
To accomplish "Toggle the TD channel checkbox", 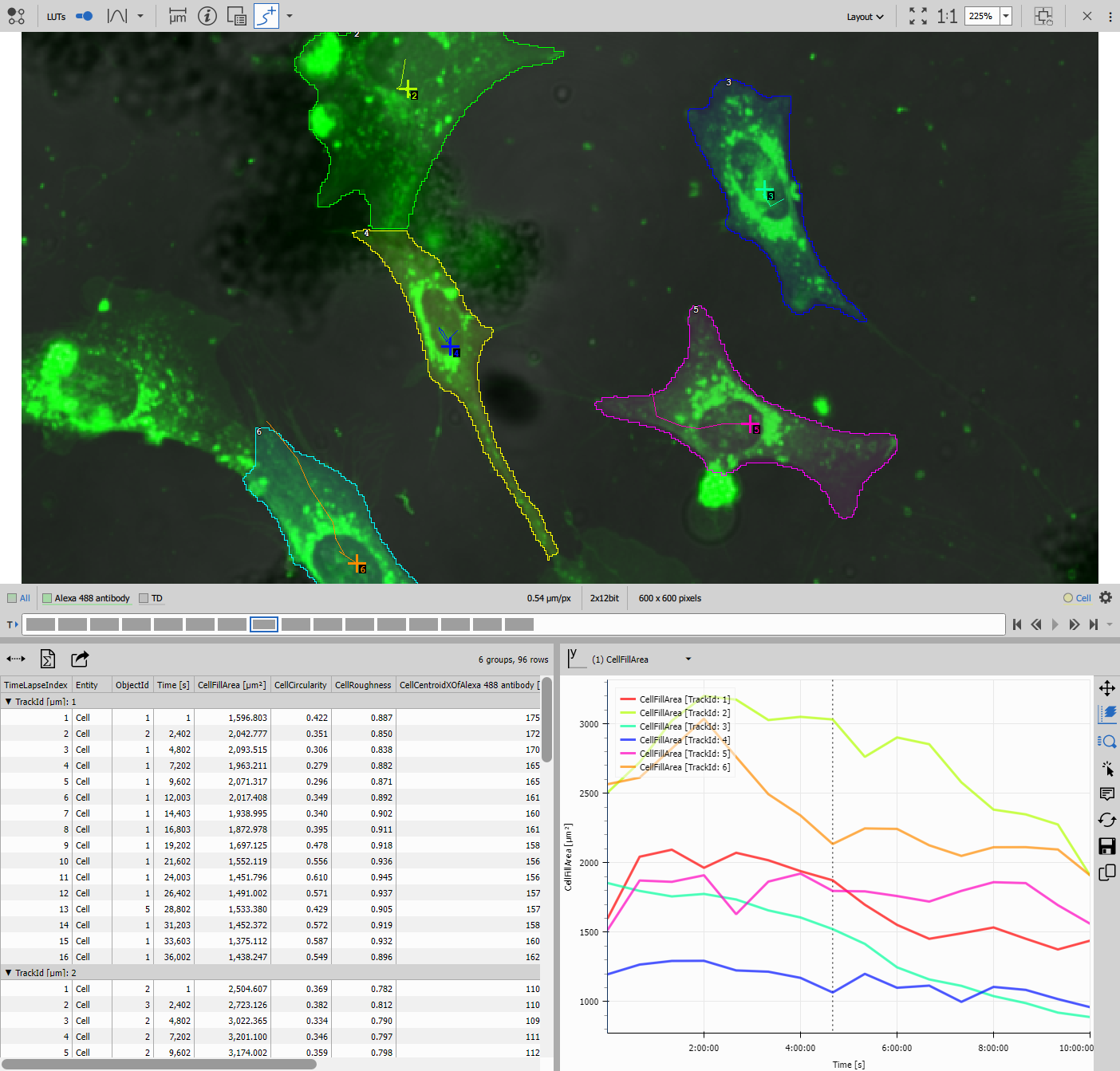I will (x=144, y=598).
